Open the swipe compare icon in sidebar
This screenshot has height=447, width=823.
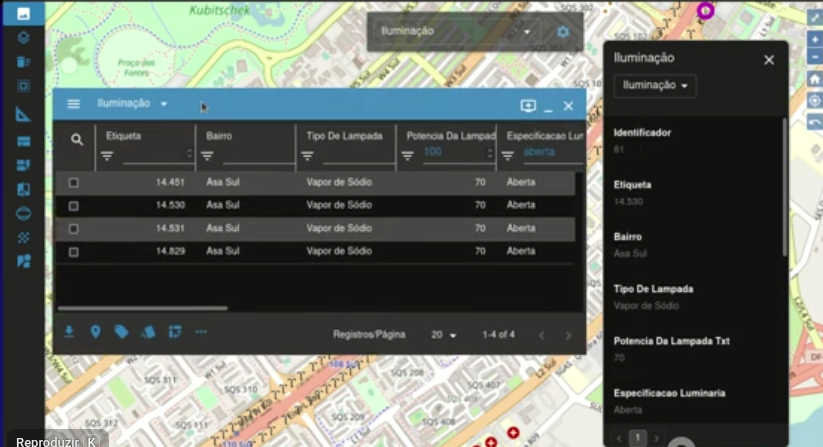click(23, 189)
